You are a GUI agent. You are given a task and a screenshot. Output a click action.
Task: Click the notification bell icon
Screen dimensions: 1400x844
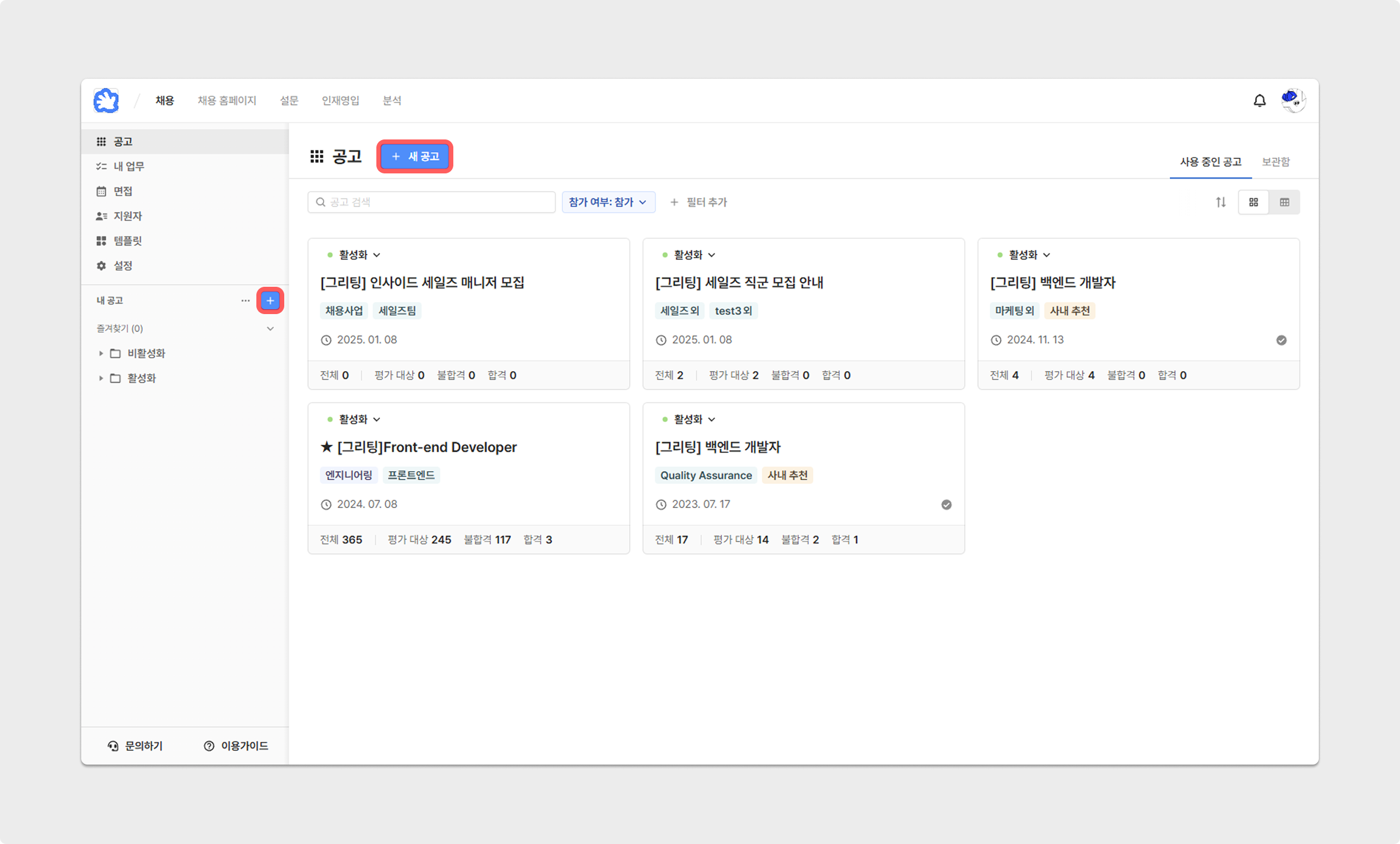tap(1259, 101)
